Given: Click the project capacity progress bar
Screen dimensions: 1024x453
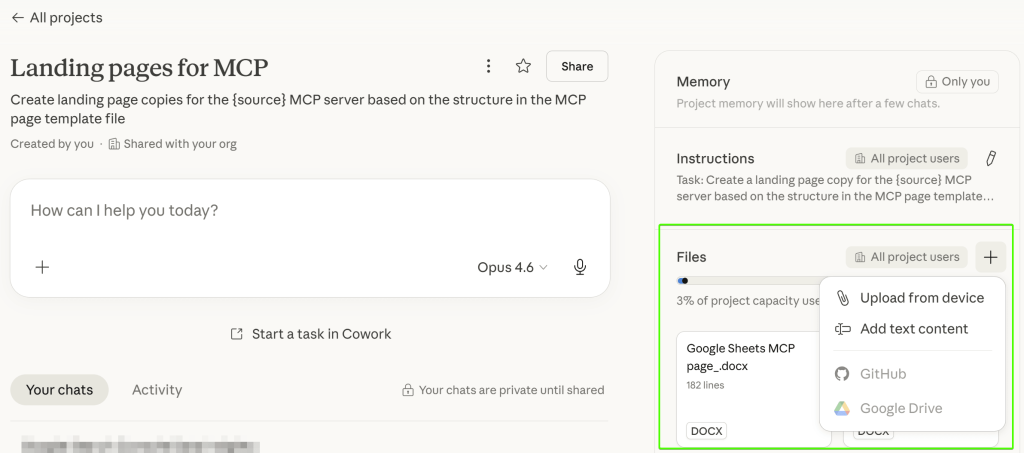Looking at the screenshot, I should point(748,281).
